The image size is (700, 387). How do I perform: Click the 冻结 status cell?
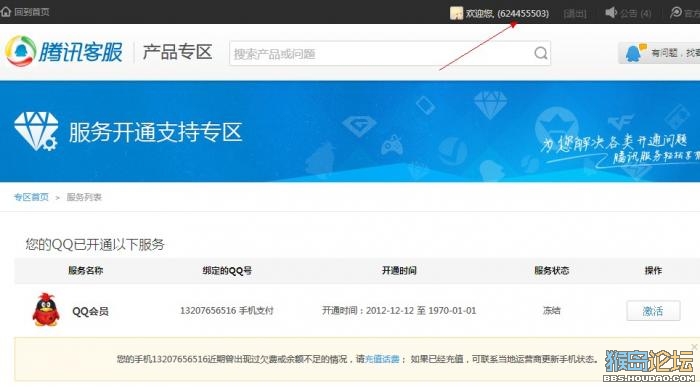(552, 311)
